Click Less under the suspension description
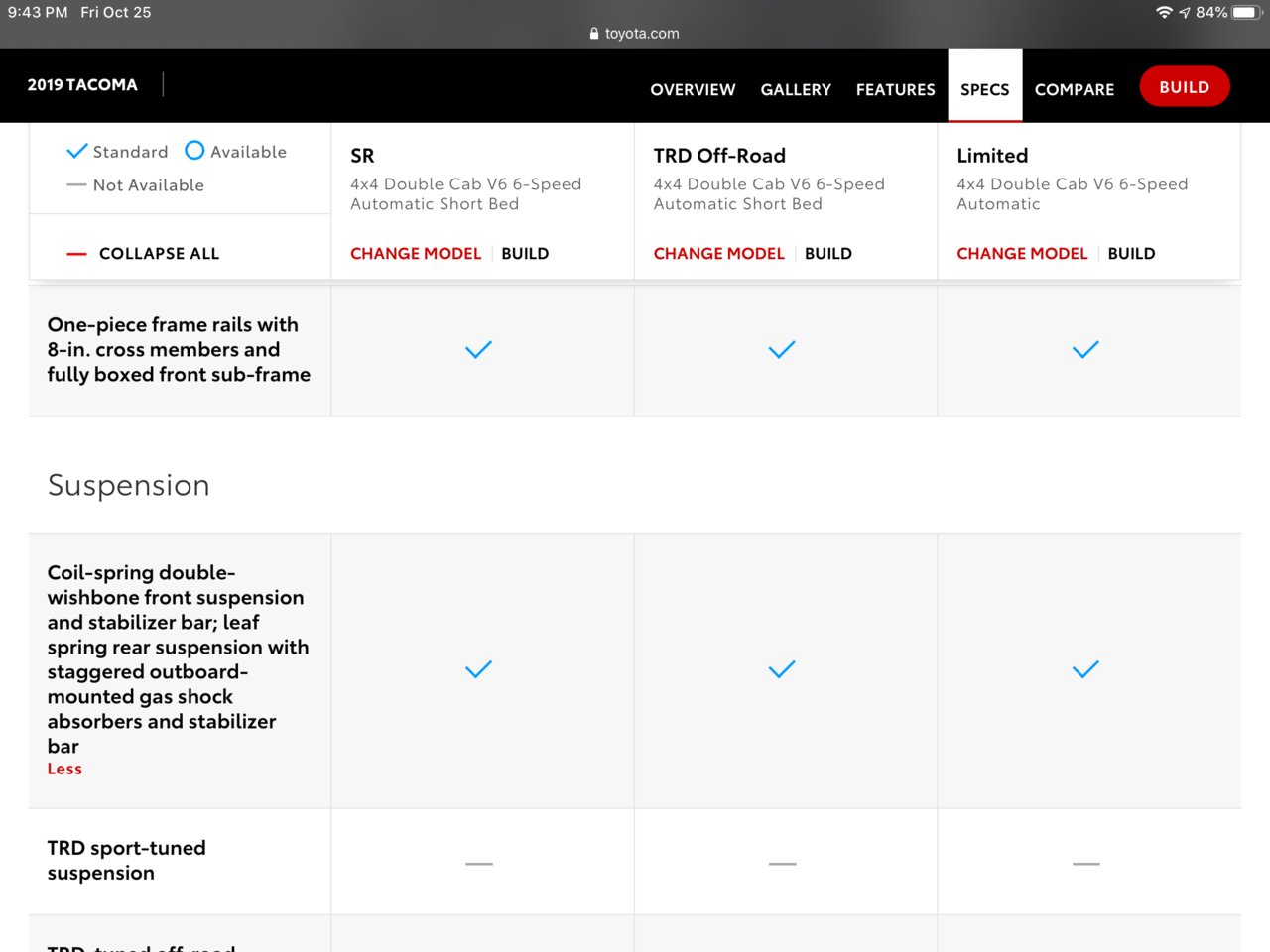 click(64, 769)
